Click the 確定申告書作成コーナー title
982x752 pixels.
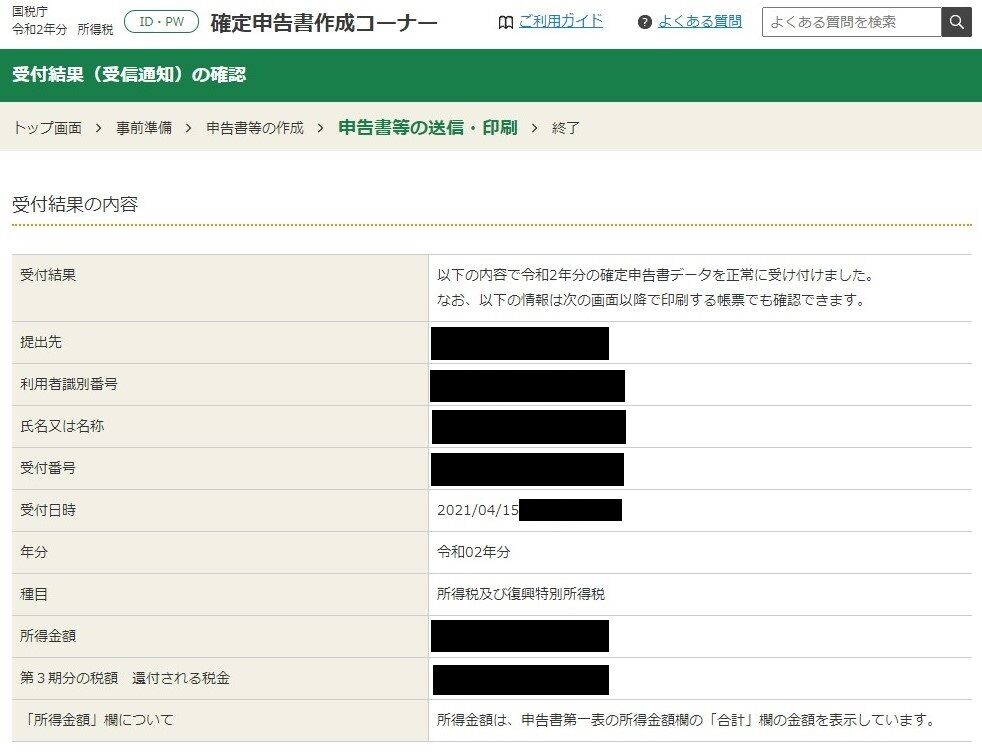pos(324,23)
